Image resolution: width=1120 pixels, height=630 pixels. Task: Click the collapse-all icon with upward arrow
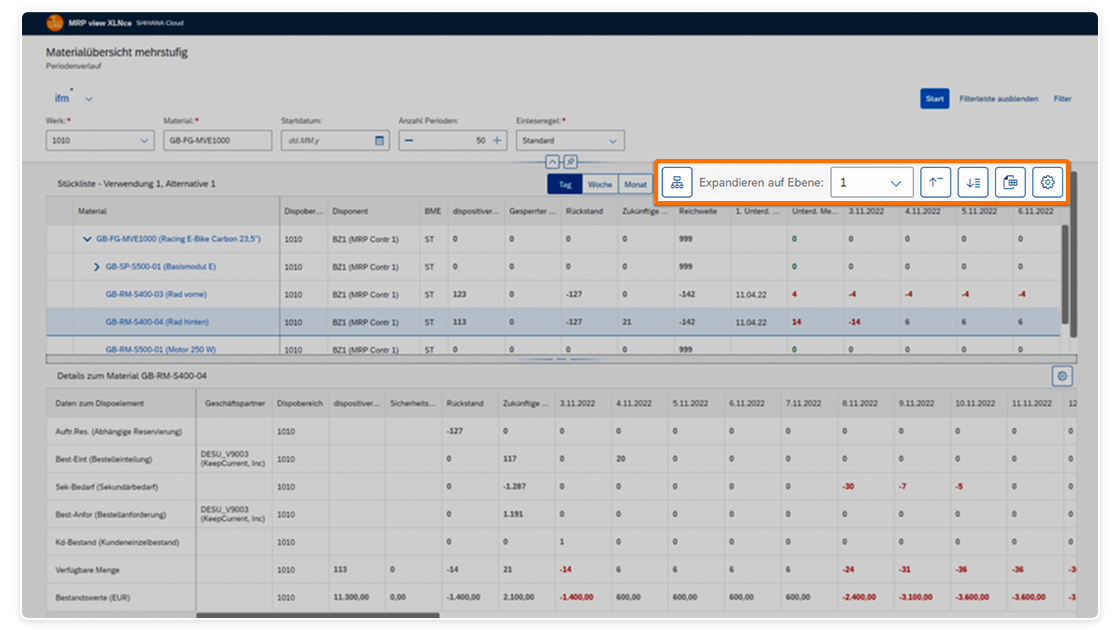[x=935, y=182]
